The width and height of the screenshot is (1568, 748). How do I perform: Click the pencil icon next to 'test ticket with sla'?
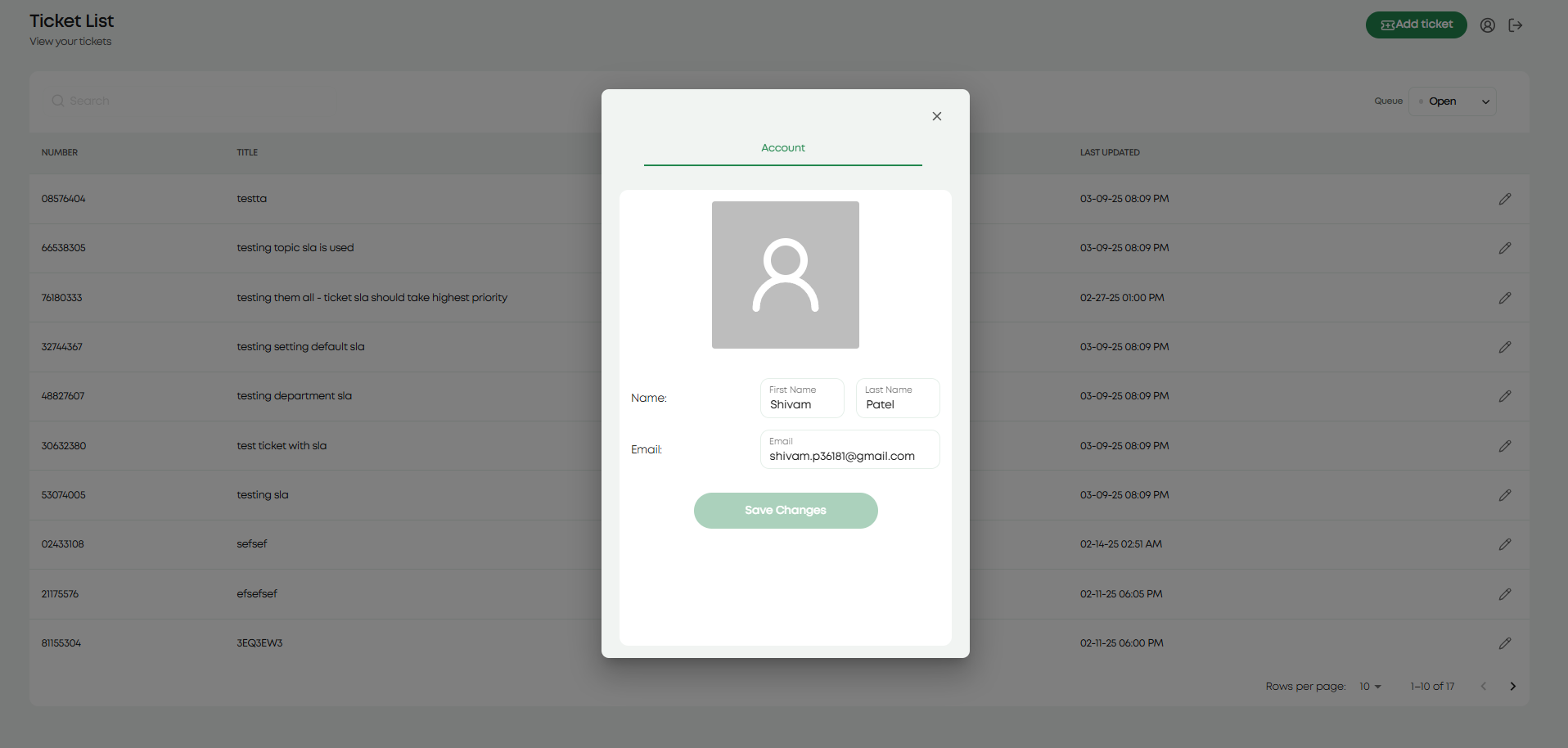pyautogui.click(x=1505, y=446)
